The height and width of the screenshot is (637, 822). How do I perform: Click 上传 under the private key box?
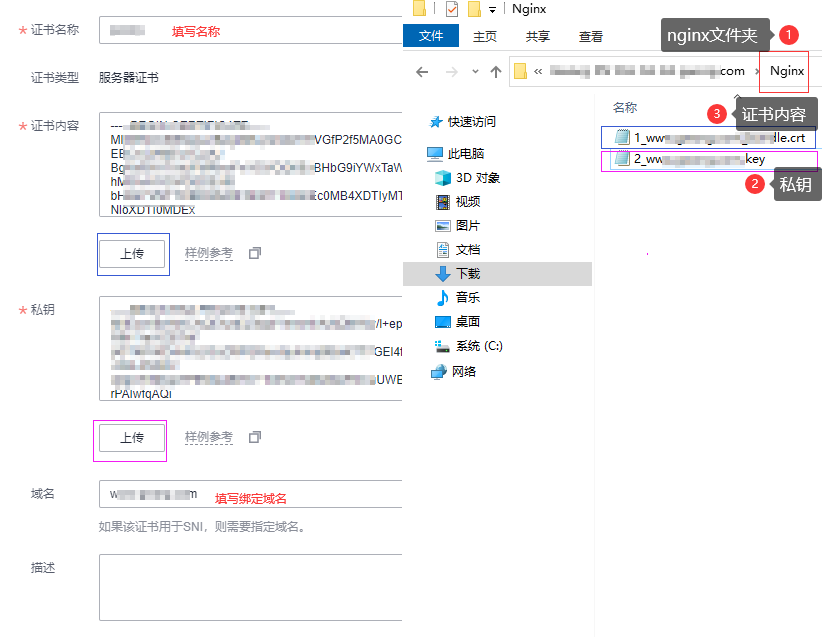132,438
